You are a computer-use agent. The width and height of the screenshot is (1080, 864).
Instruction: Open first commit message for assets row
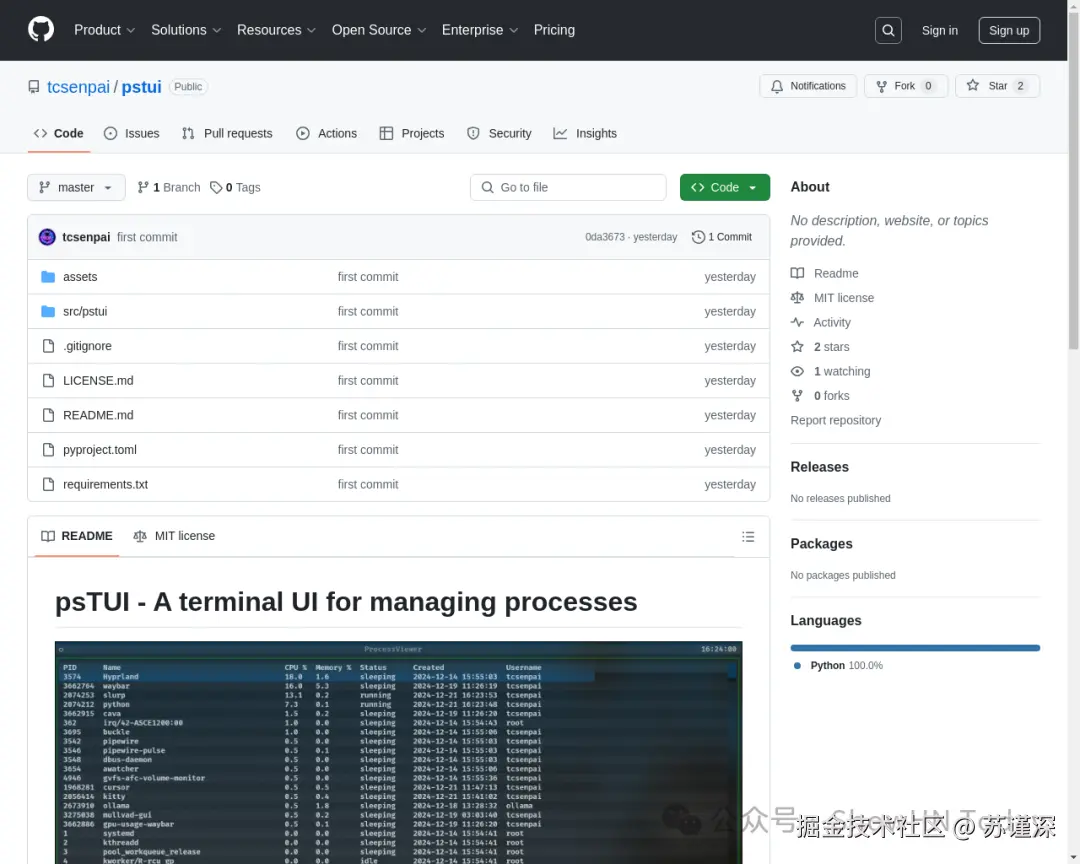click(x=368, y=276)
